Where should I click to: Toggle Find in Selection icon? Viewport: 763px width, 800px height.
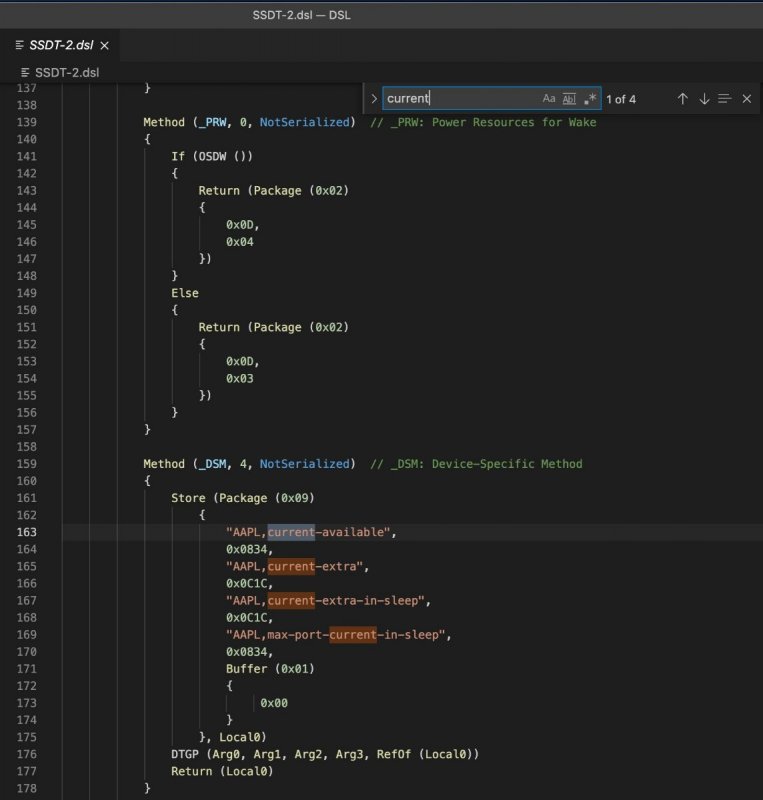(x=725, y=99)
